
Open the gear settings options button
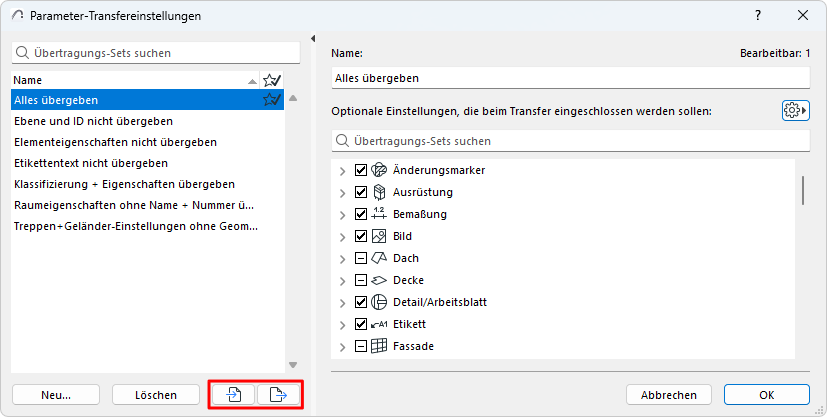[795, 110]
